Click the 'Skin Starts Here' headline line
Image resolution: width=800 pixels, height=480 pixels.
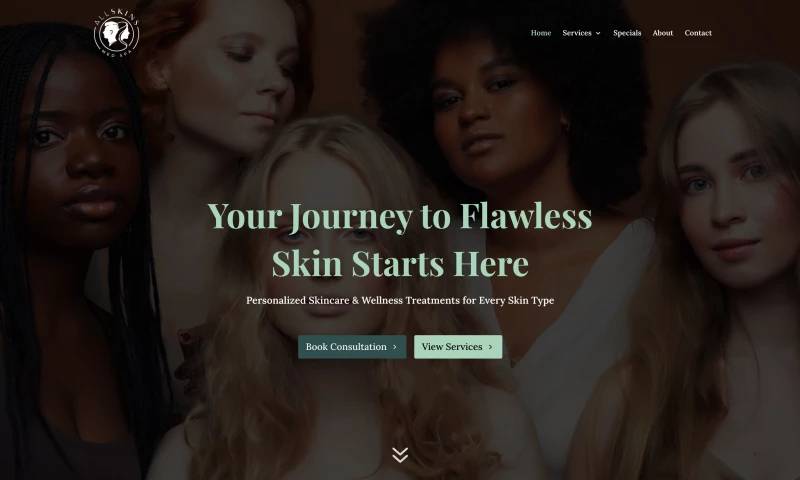[x=400, y=263]
